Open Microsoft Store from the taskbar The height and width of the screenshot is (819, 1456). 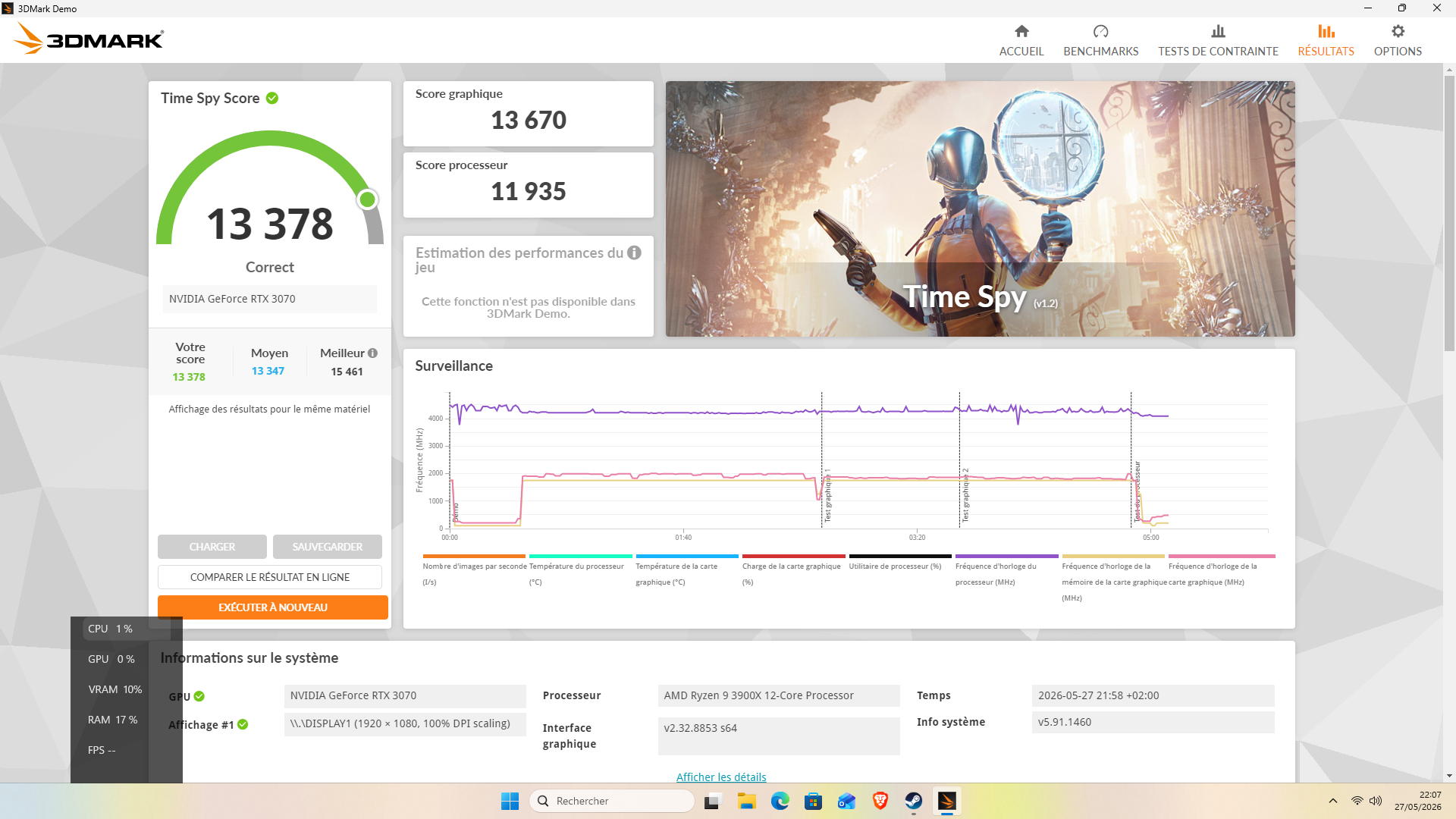click(813, 801)
